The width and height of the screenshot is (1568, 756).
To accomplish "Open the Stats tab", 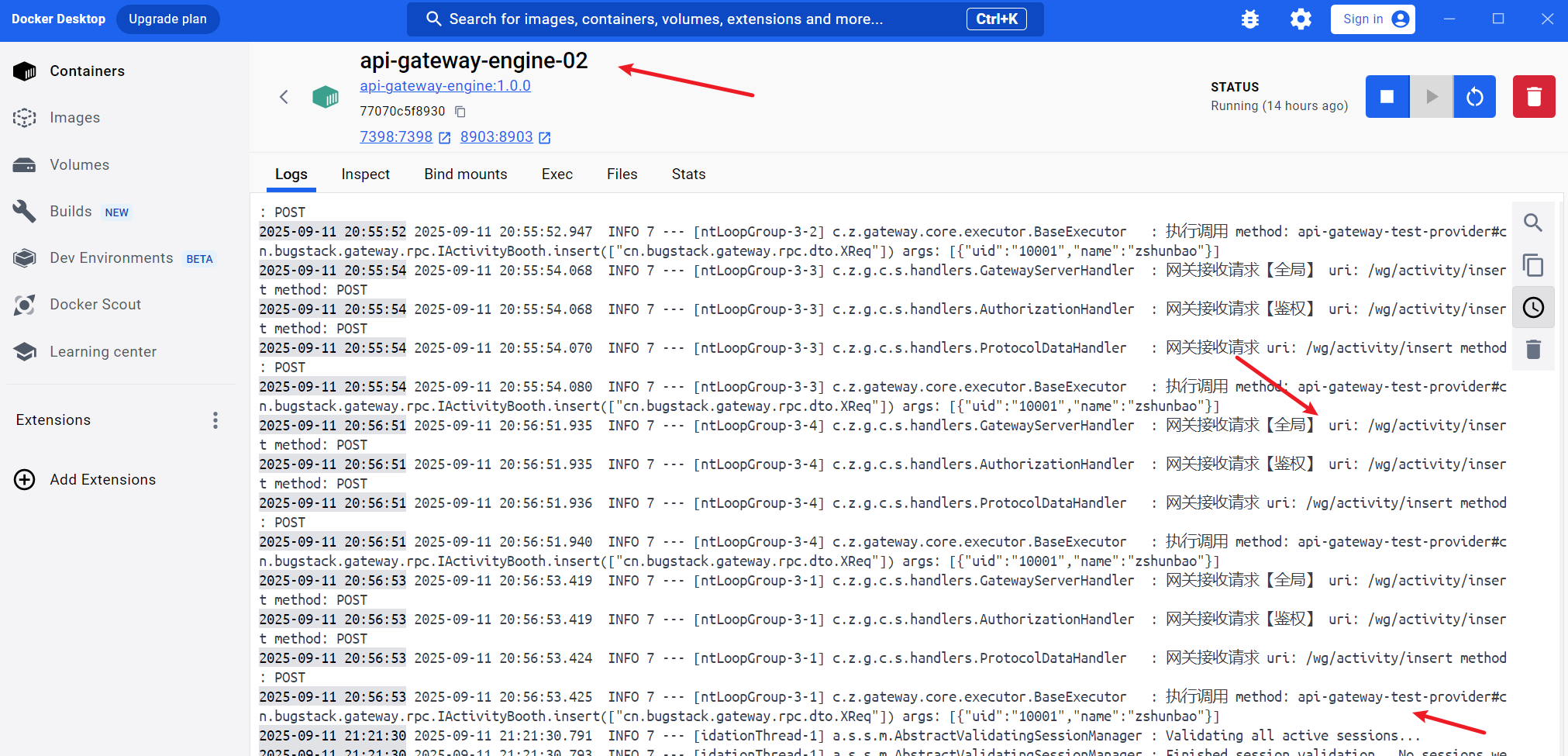I will (x=688, y=174).
